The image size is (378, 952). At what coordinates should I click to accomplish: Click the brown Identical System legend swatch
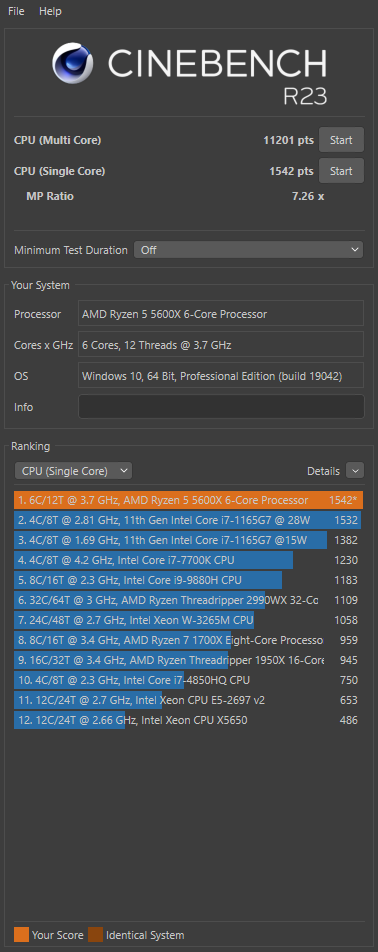(x=96, y=934)
